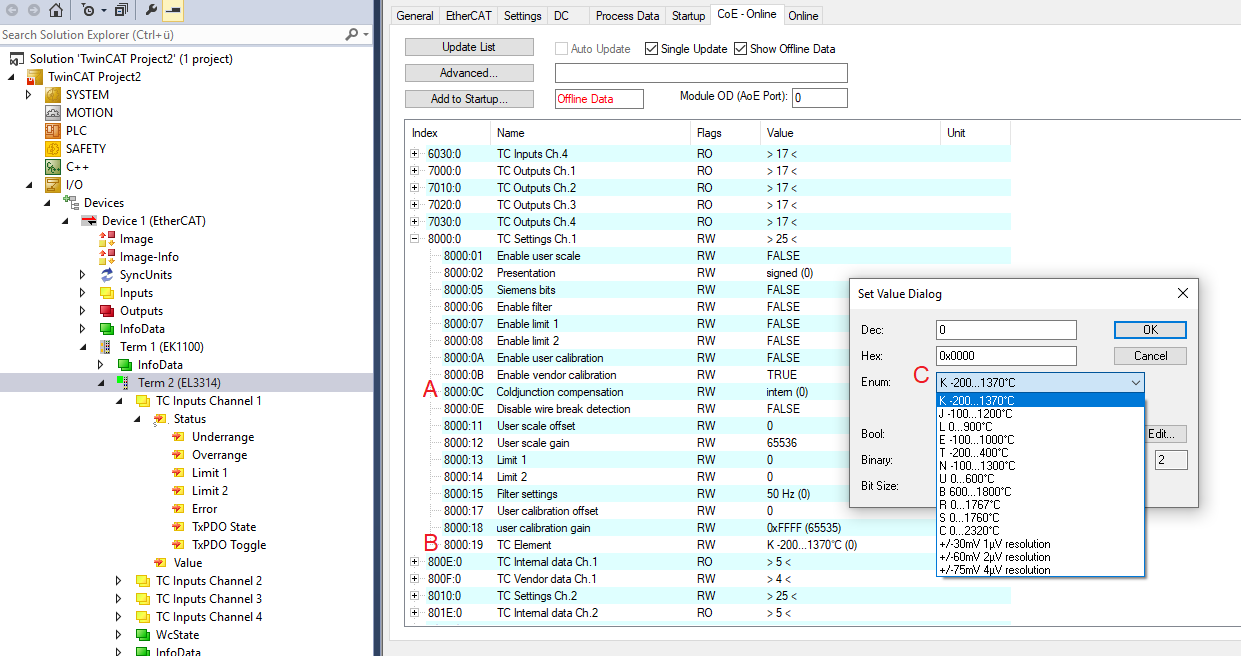Click the WcState green icon
The height and width of the screenshot is (656, 1241).
143,635
